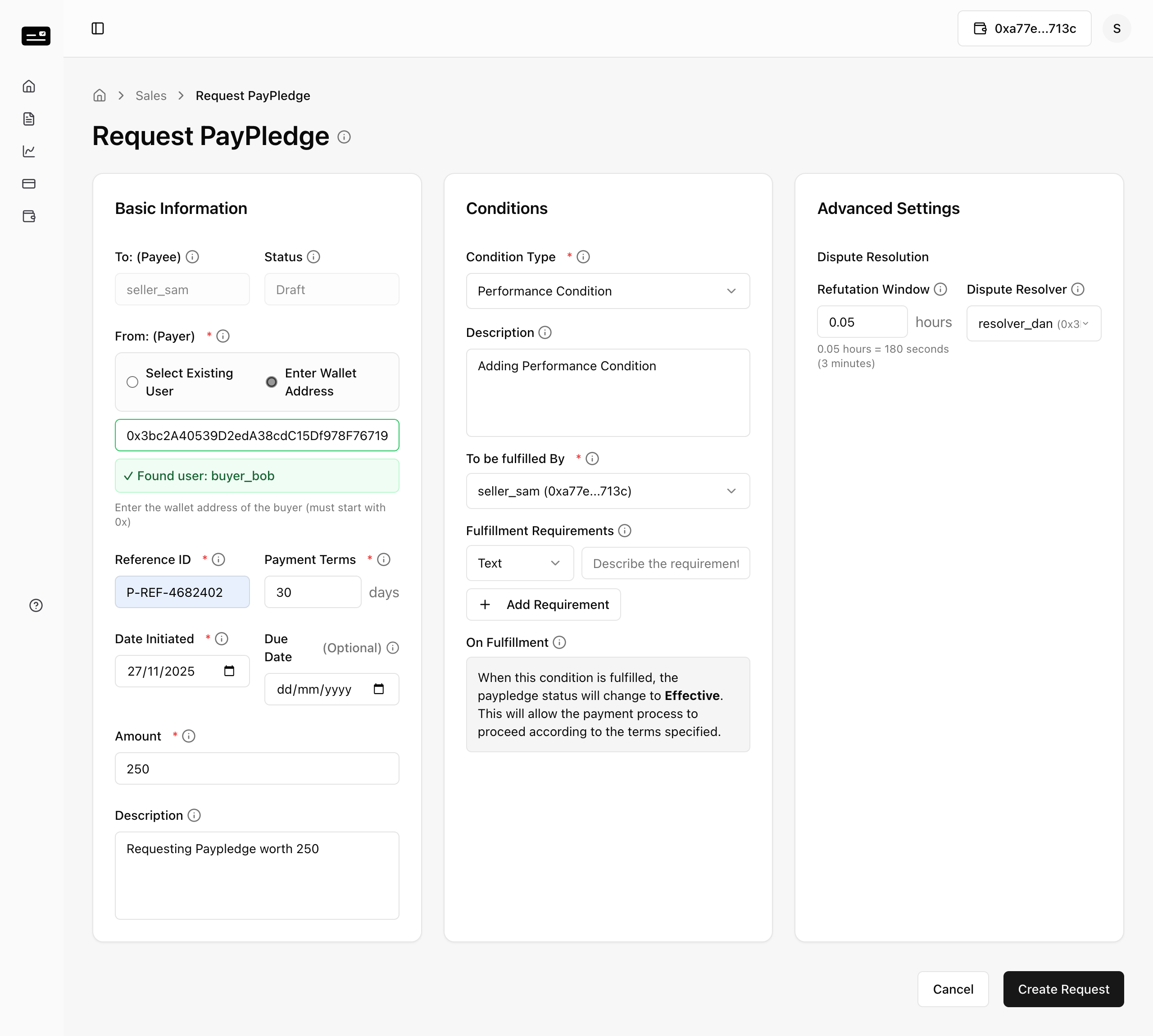
Task: Open the card payments icon in the sidebar
Action: pyautogui.click(x=29, y=183)
